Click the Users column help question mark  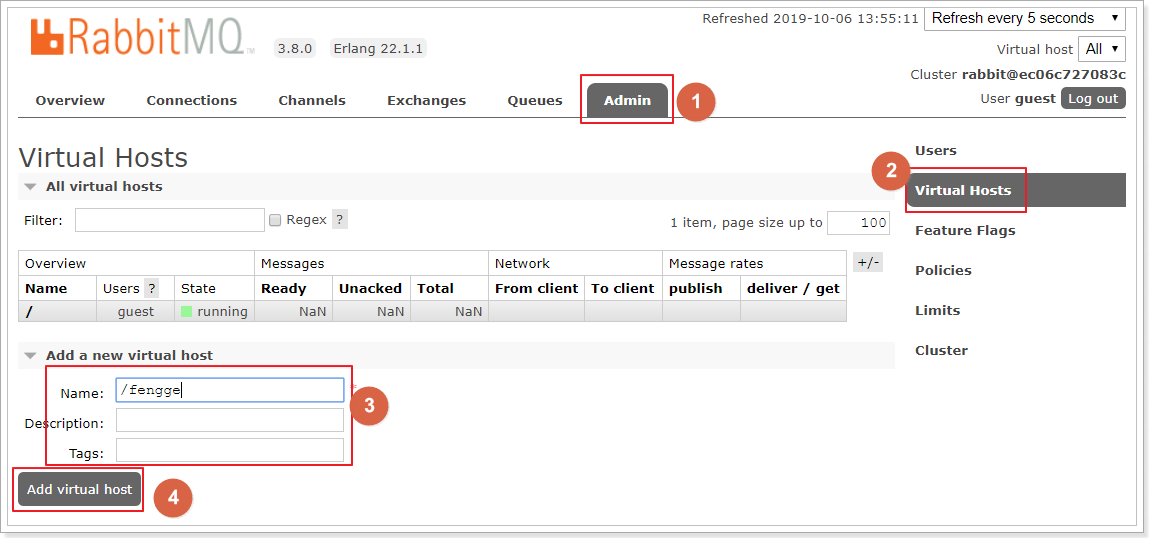point(151,288)
